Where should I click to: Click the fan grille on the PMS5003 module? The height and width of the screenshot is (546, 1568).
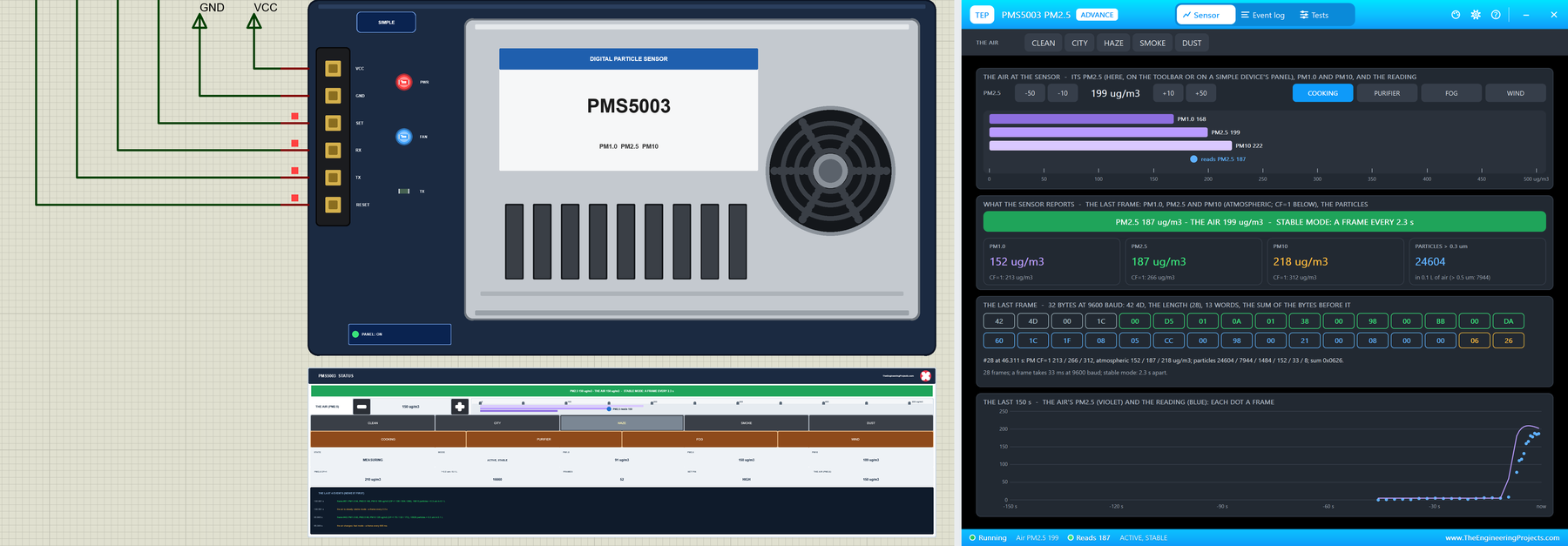click(x=830, y=172)
